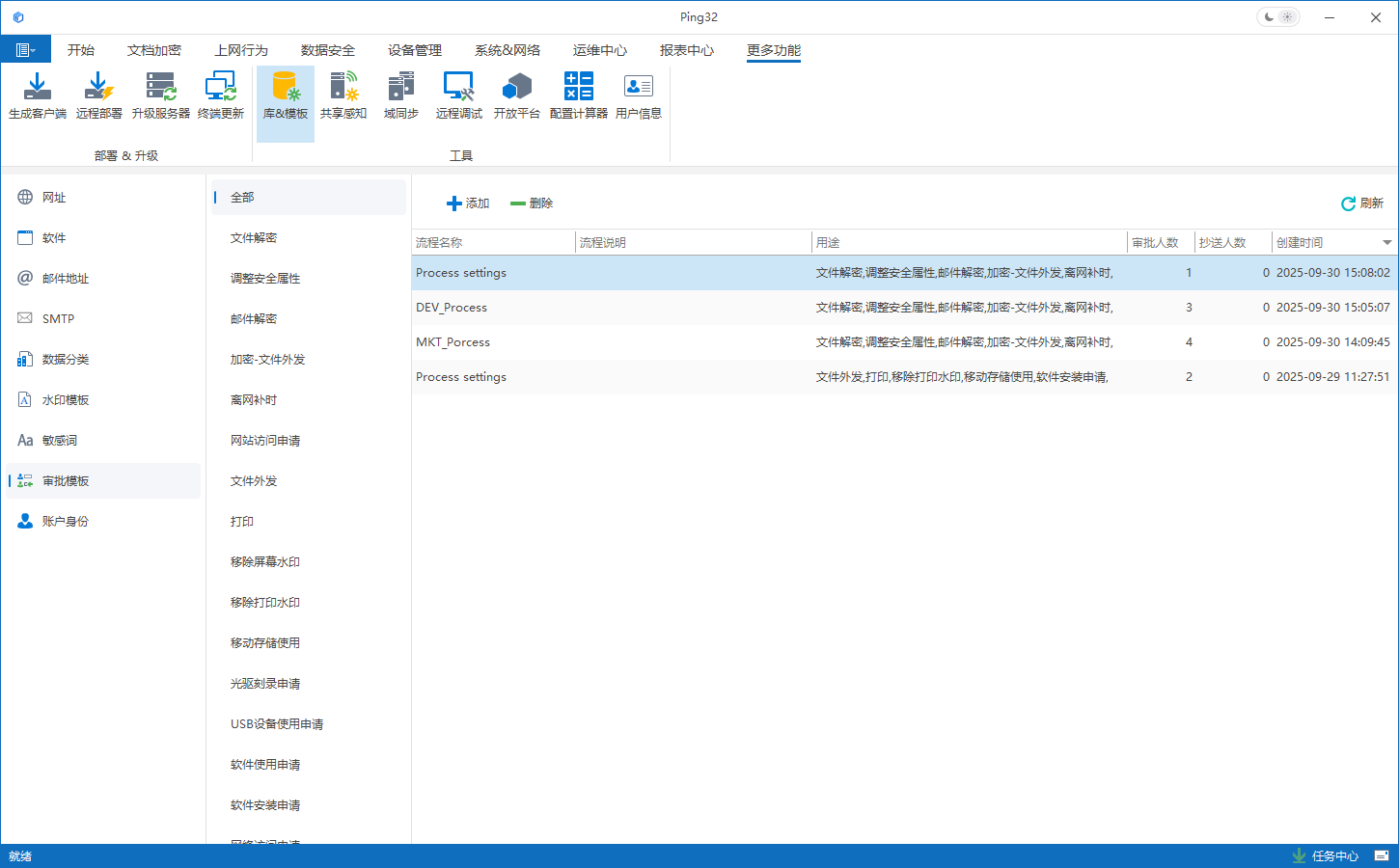Open 任务中心 in the status bar

1326,855
